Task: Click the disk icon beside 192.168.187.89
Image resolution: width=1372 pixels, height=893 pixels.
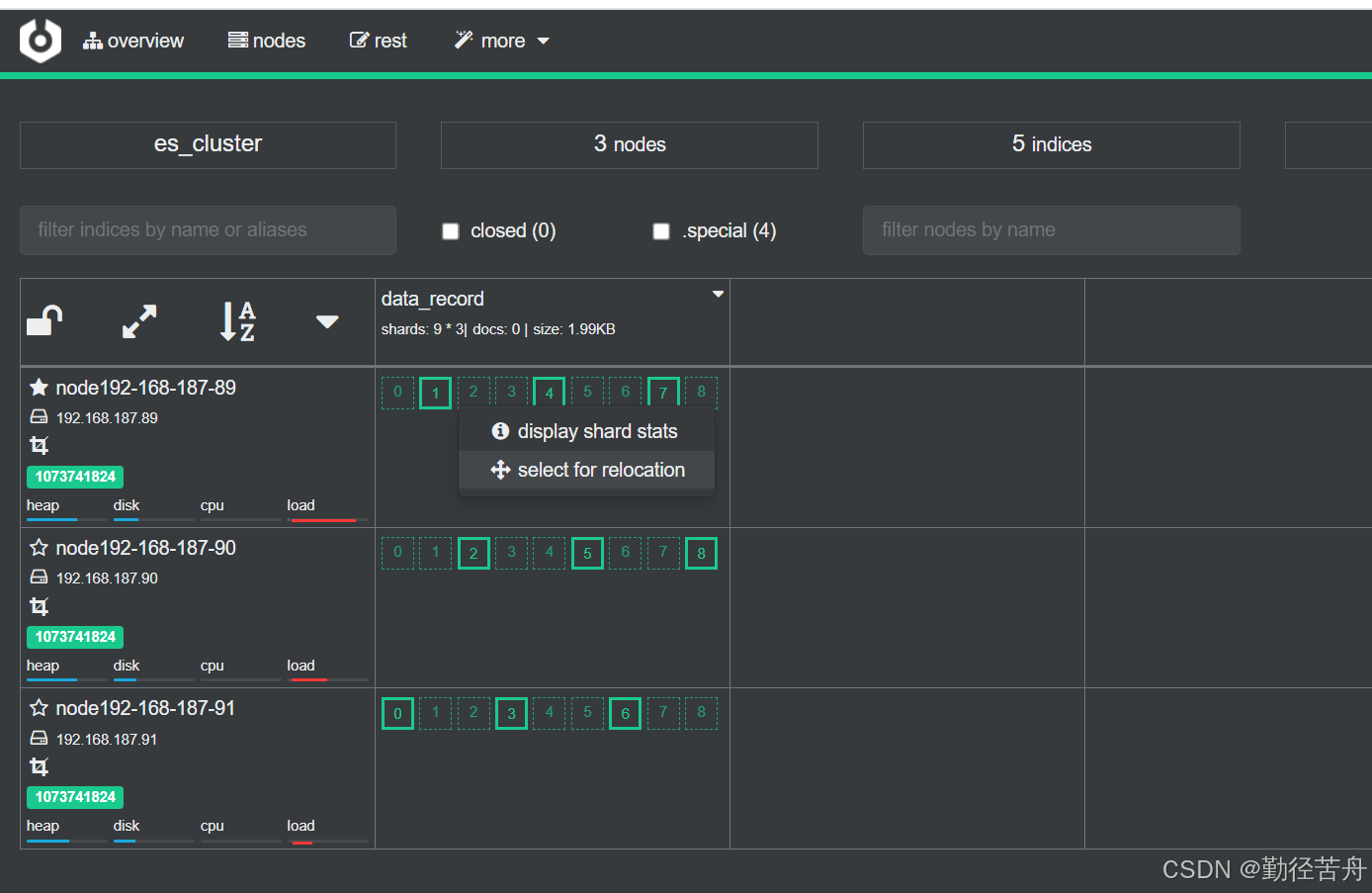Action: [39, 417]
